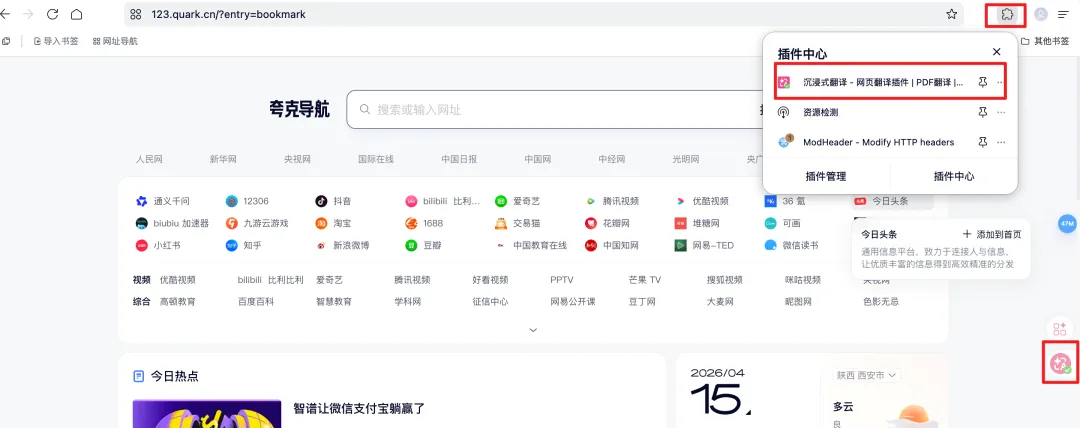Reload the page with refresh icon
Image resolution: width=1080 pixels, height=428 pixels.
[52, 14]
